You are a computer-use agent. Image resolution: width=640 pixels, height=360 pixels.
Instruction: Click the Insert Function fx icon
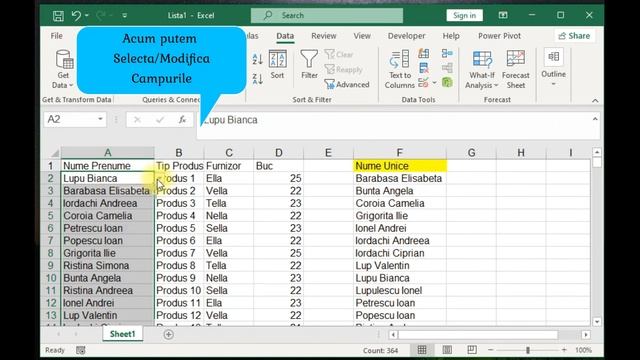[x=182, y=120]
